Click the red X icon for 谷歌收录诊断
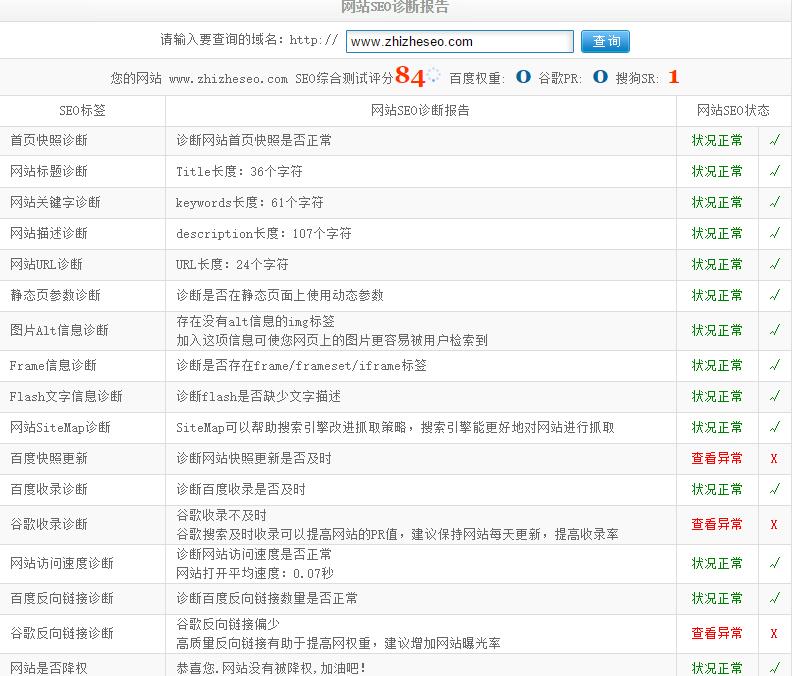793x676 pixels. pos(774,525)
